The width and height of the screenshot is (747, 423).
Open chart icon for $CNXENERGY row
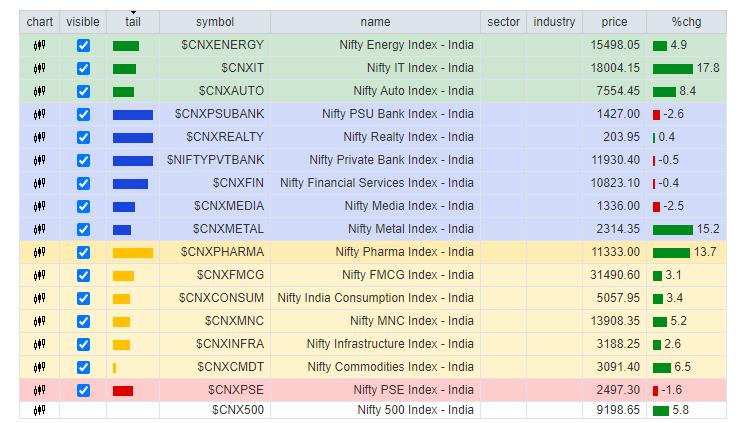(39, 46)
